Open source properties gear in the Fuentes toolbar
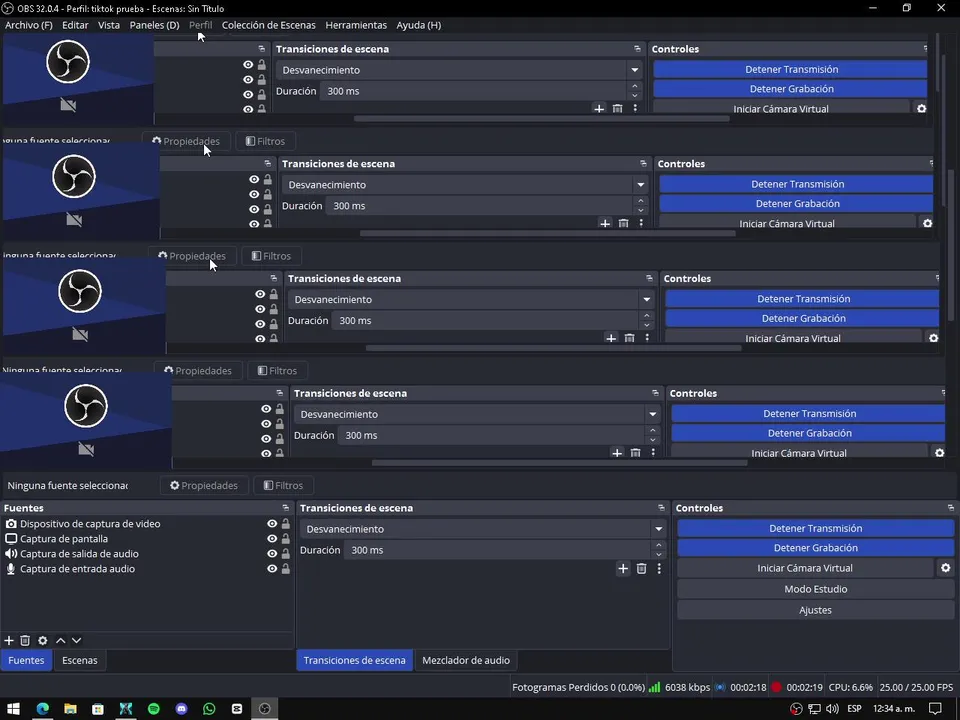Screen dimensions: 960x720 click(x=43, y=640)
